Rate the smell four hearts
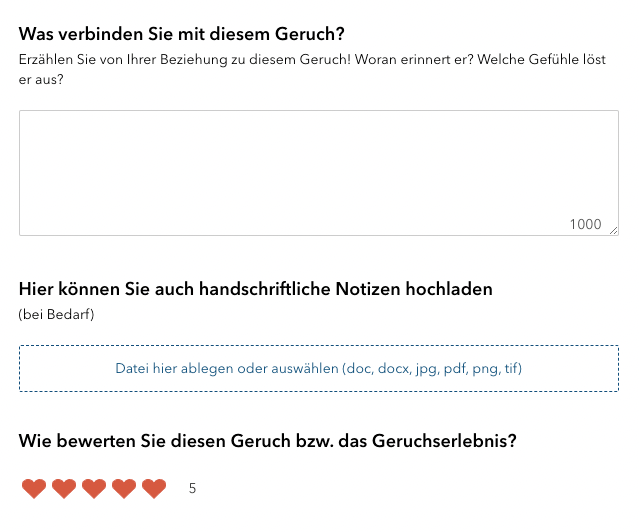Screen dimensions: 639x532 [124, 489]
